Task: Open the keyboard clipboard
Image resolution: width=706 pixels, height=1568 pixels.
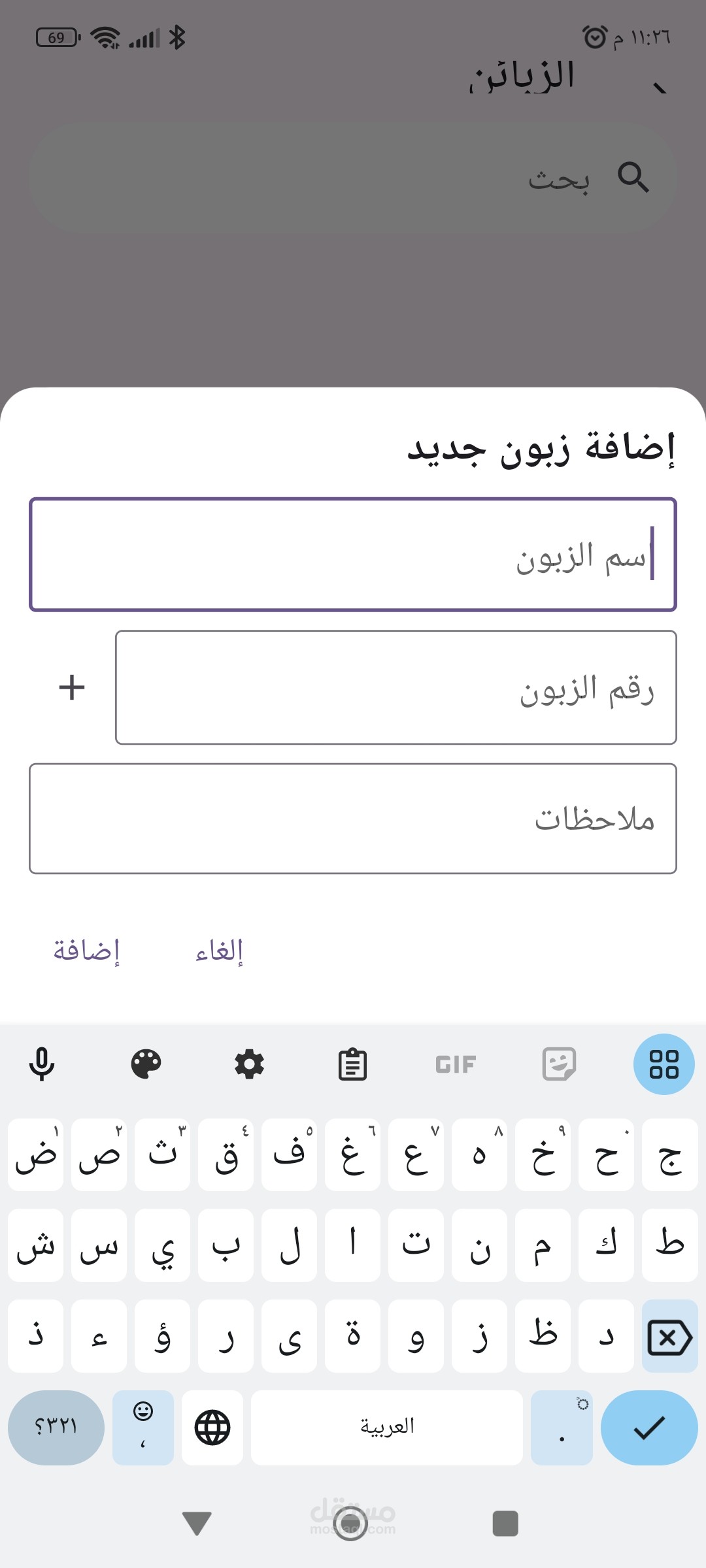Action: click(x=352, y=1064)
